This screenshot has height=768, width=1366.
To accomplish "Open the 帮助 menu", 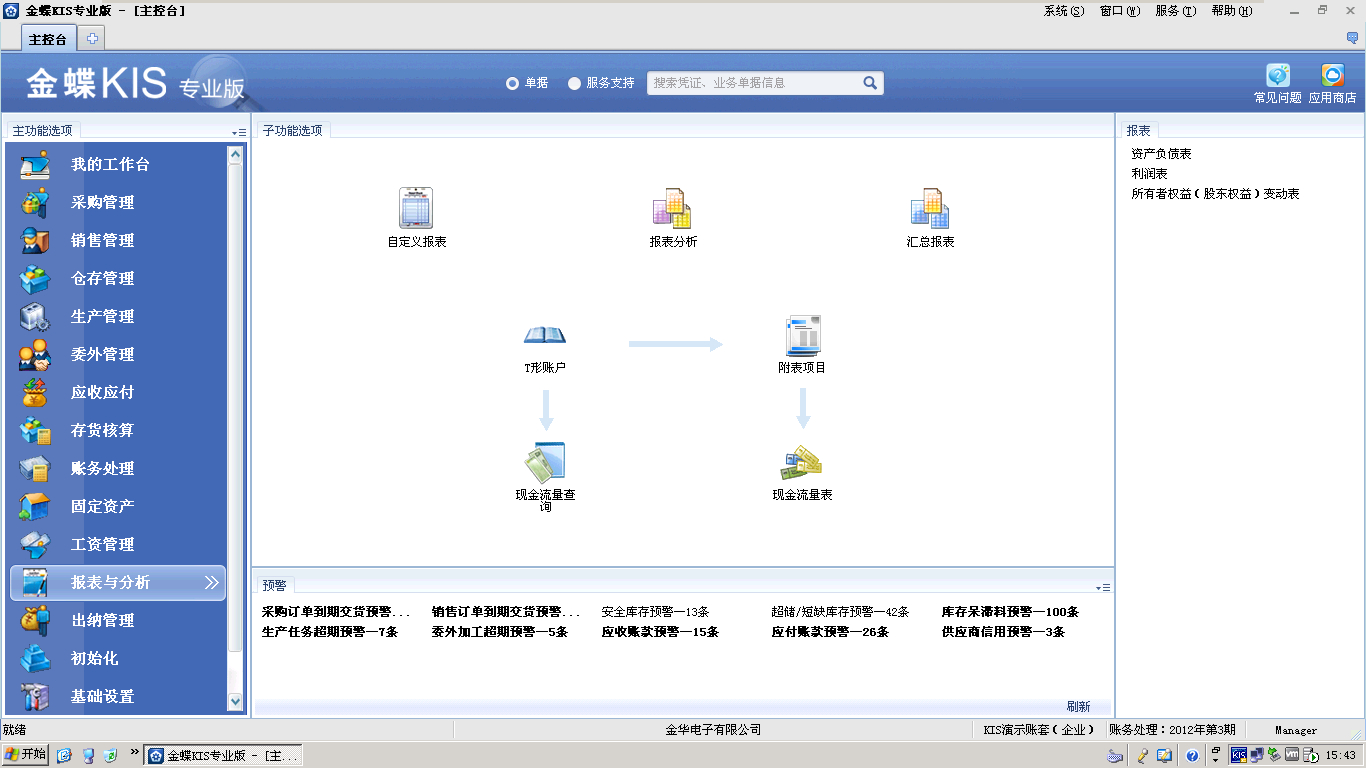I will coord(1232,11).
